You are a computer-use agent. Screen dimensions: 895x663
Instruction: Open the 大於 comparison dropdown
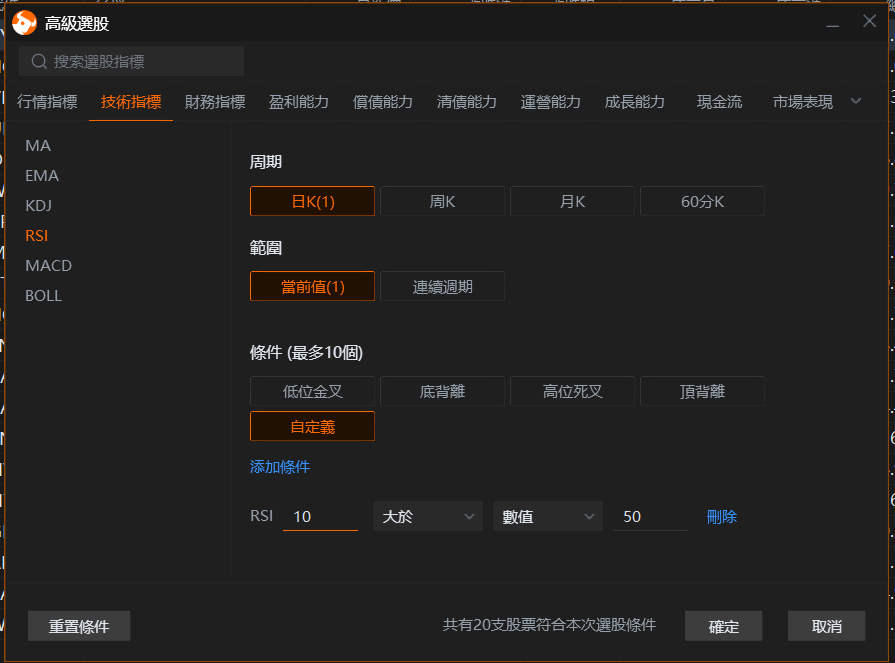coord(427,517)
